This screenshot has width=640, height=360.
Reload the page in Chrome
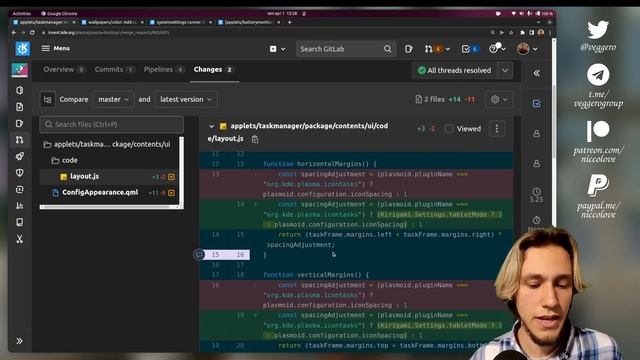[32, 33]
